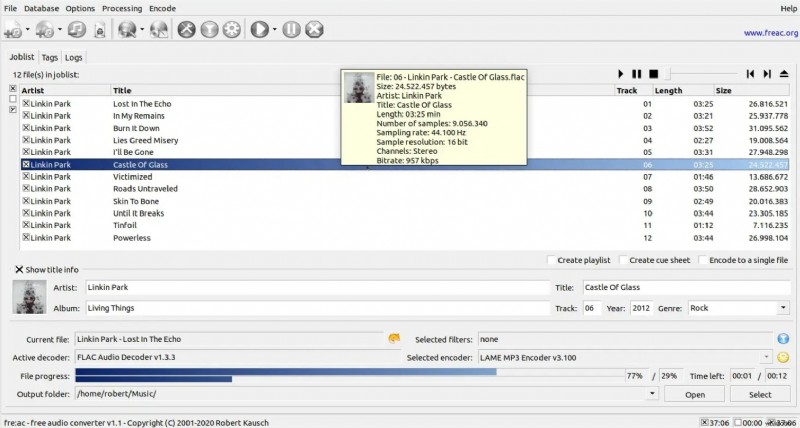Viewport: 800px width, 428px height.
Task: Click the eject drive icon
Action: 784,74
